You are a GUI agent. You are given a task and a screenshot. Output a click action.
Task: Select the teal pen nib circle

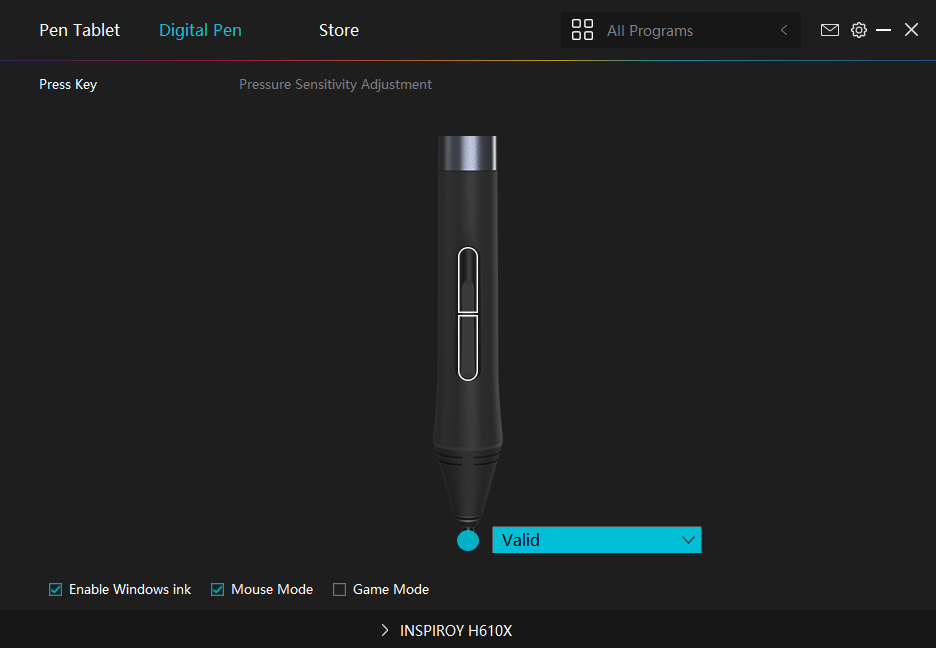[468, 541]
